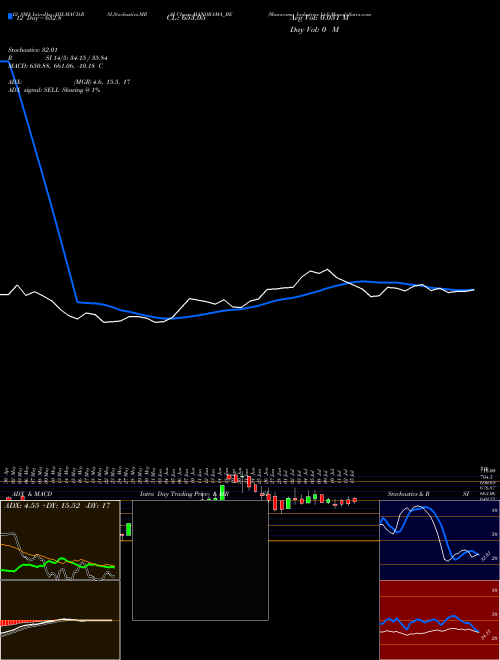Click the 'Day Vol: 0 M' label
Image resolution: width=500 pixels, height=660 pixels.
pos(314,29)
